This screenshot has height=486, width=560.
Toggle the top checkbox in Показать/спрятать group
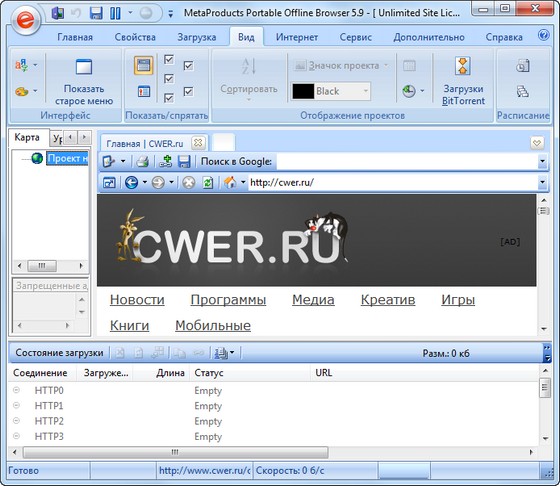[x=169, y=60]
